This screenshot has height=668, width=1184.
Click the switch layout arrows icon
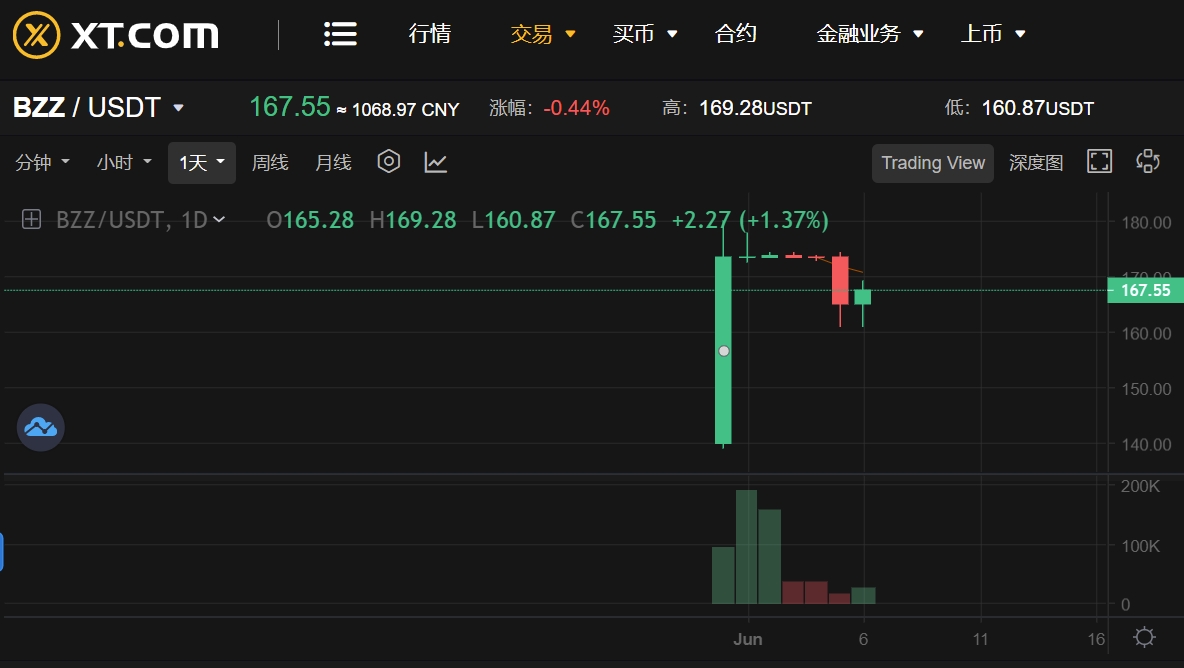[1148, 162]
